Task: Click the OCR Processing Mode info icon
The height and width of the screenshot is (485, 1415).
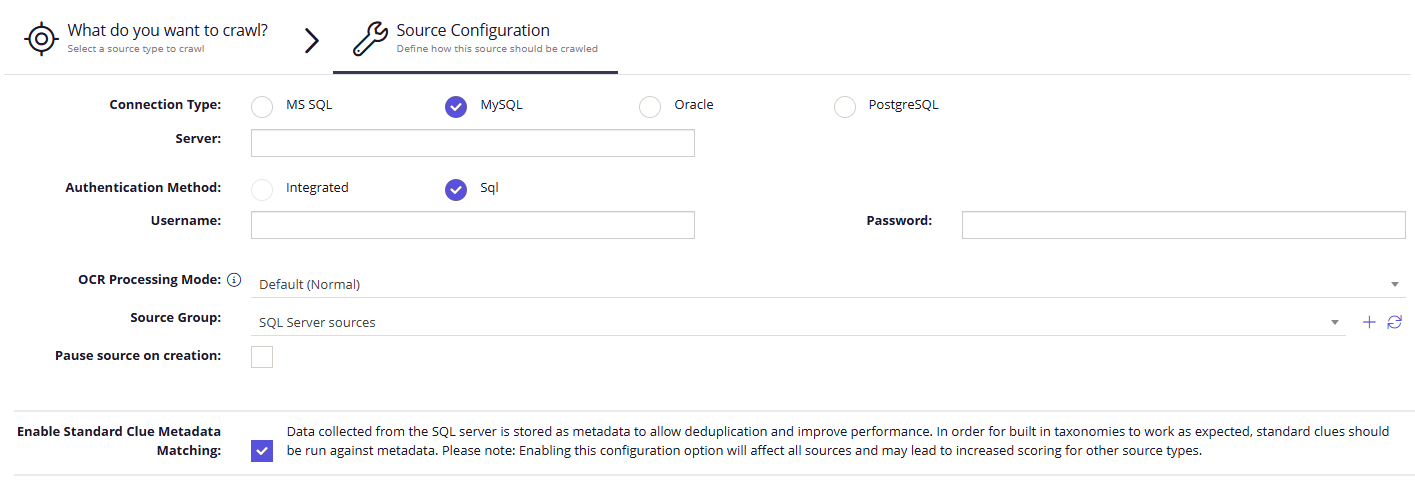Action: pyautogui.click(x=235, y=280)
